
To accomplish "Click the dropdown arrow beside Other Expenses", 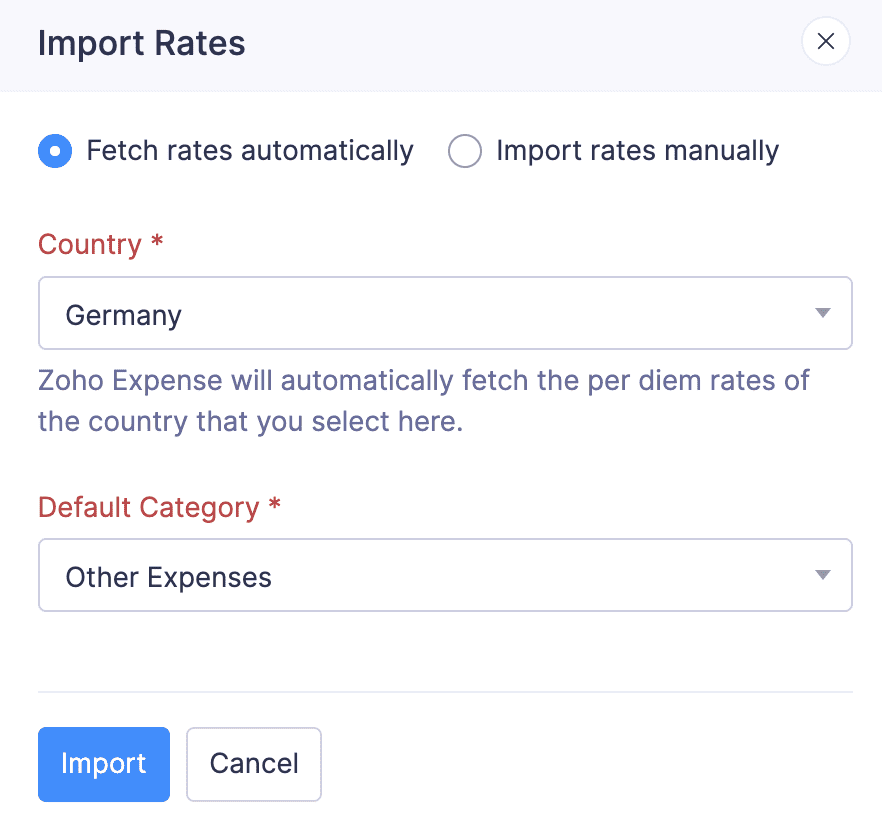I will pyautogui.click(x=822, y=575).
